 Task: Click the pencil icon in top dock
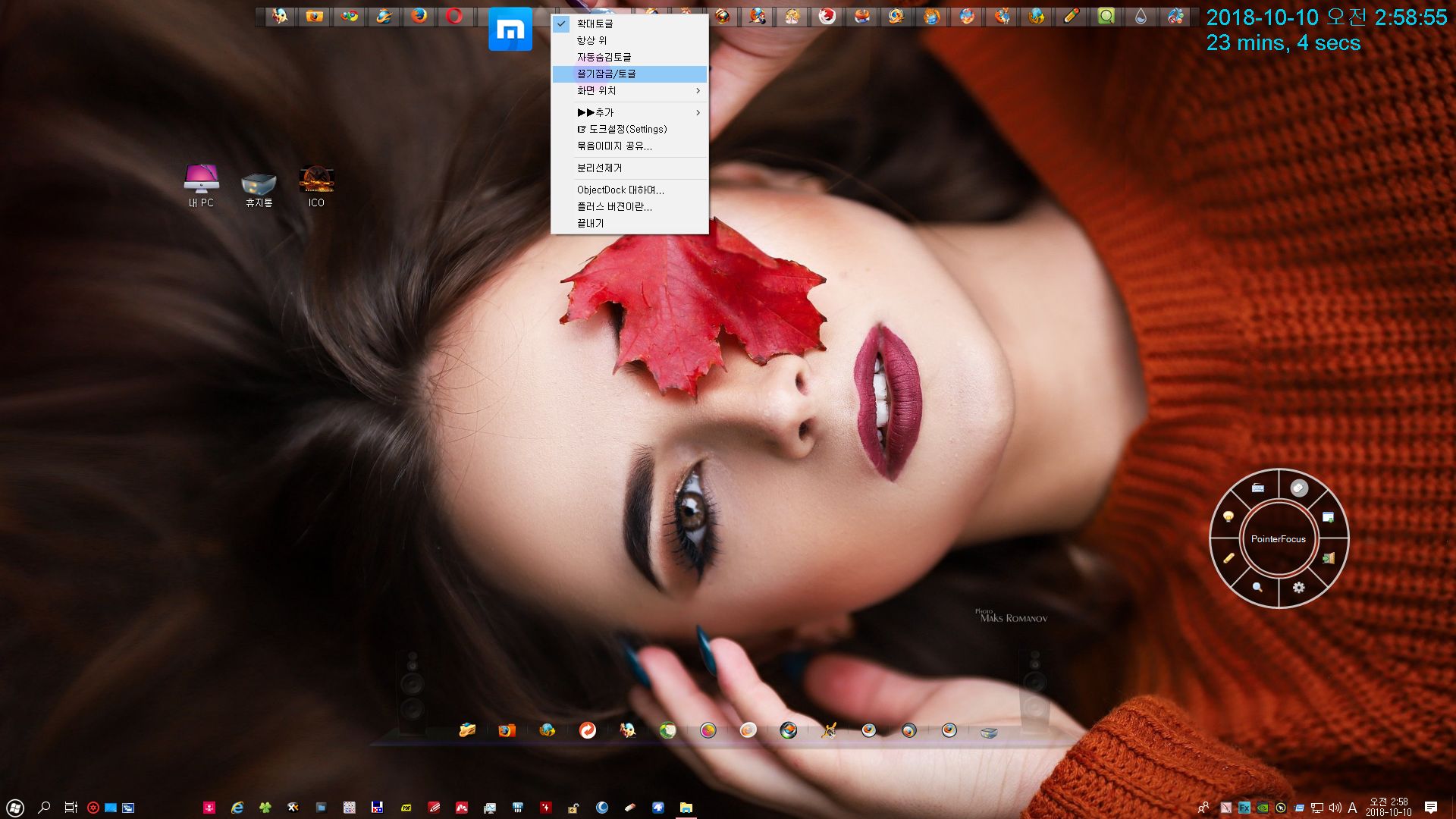[x=1072, y=16]
